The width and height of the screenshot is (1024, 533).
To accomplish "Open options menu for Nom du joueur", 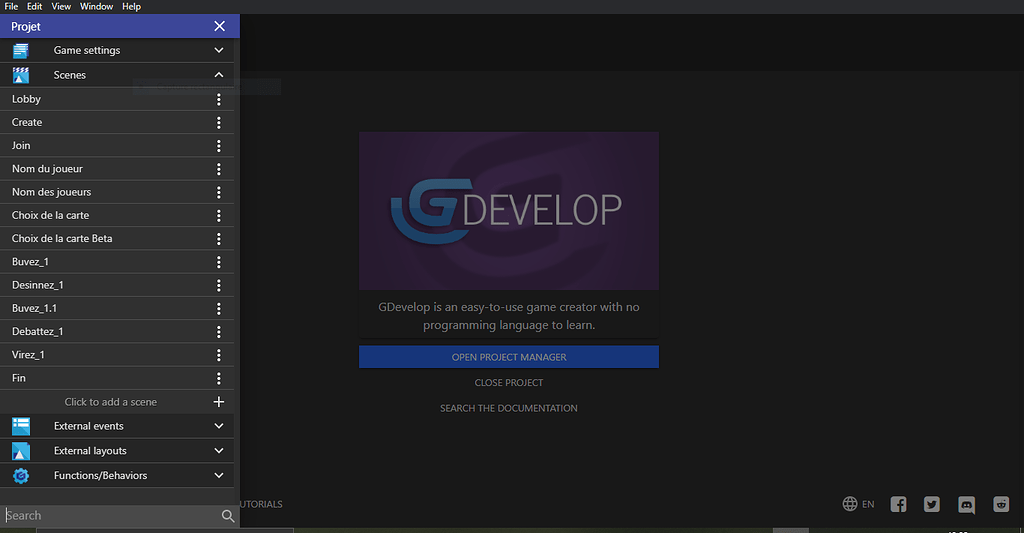I will [x=219, y=169].
